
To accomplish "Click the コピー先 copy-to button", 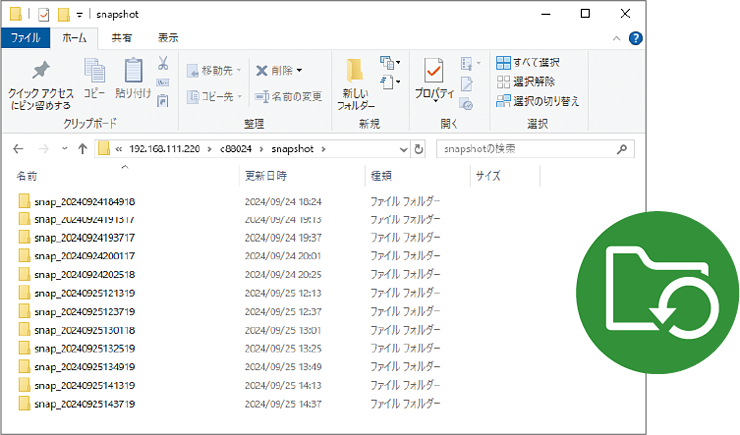I will coord(214,96).
